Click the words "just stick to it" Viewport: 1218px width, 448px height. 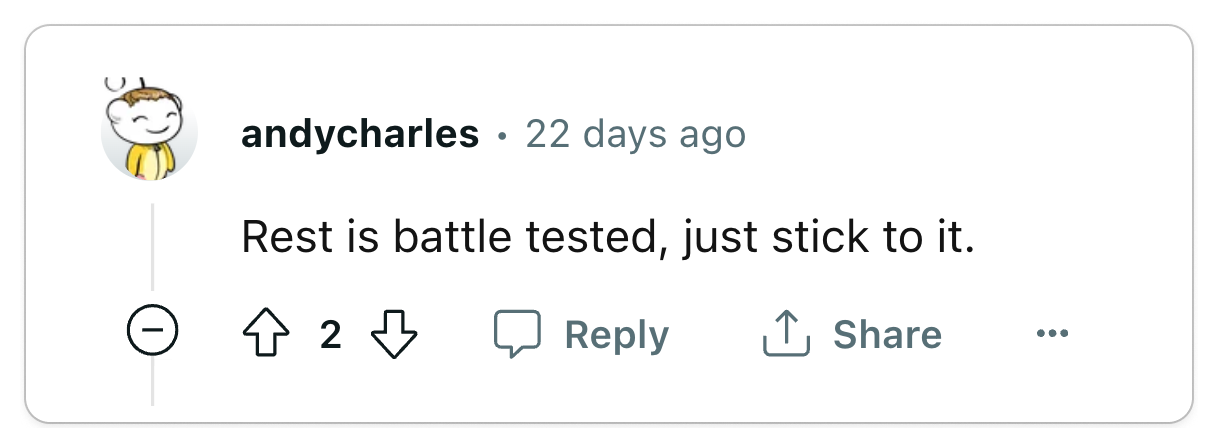coord(828,238)
